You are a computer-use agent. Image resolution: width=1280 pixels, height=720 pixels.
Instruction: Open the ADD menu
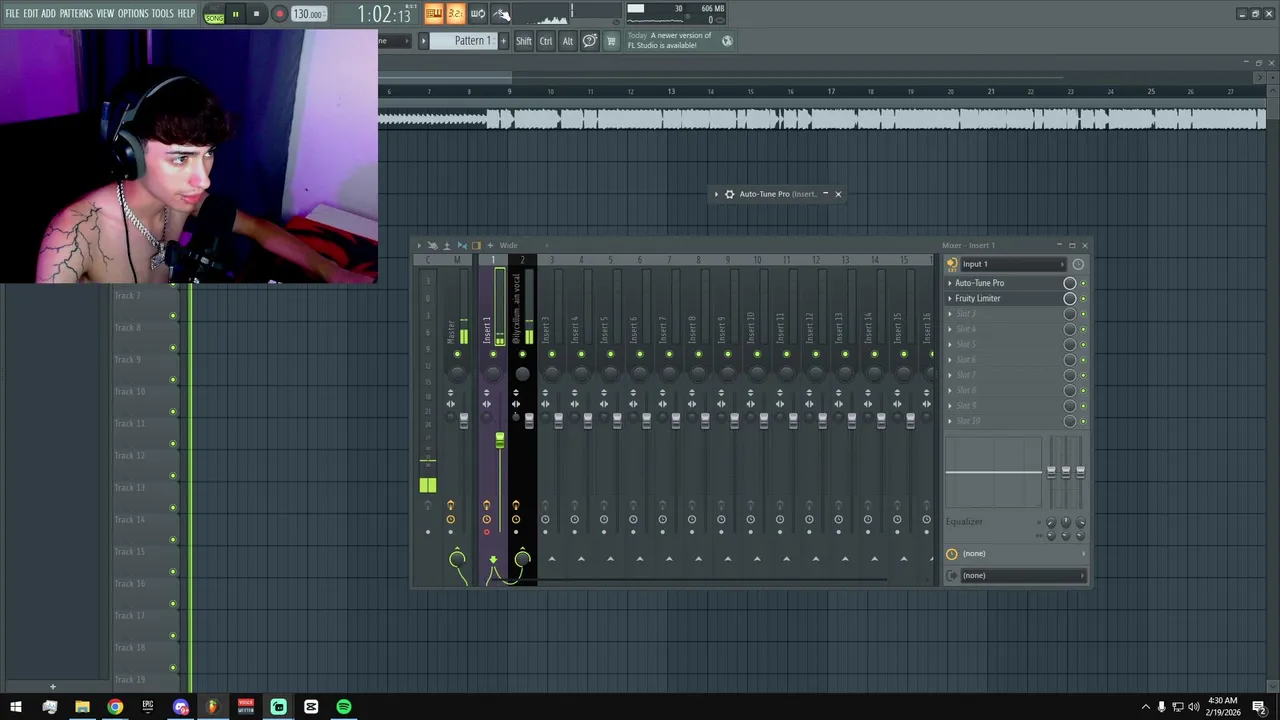(x=48, y=13)
